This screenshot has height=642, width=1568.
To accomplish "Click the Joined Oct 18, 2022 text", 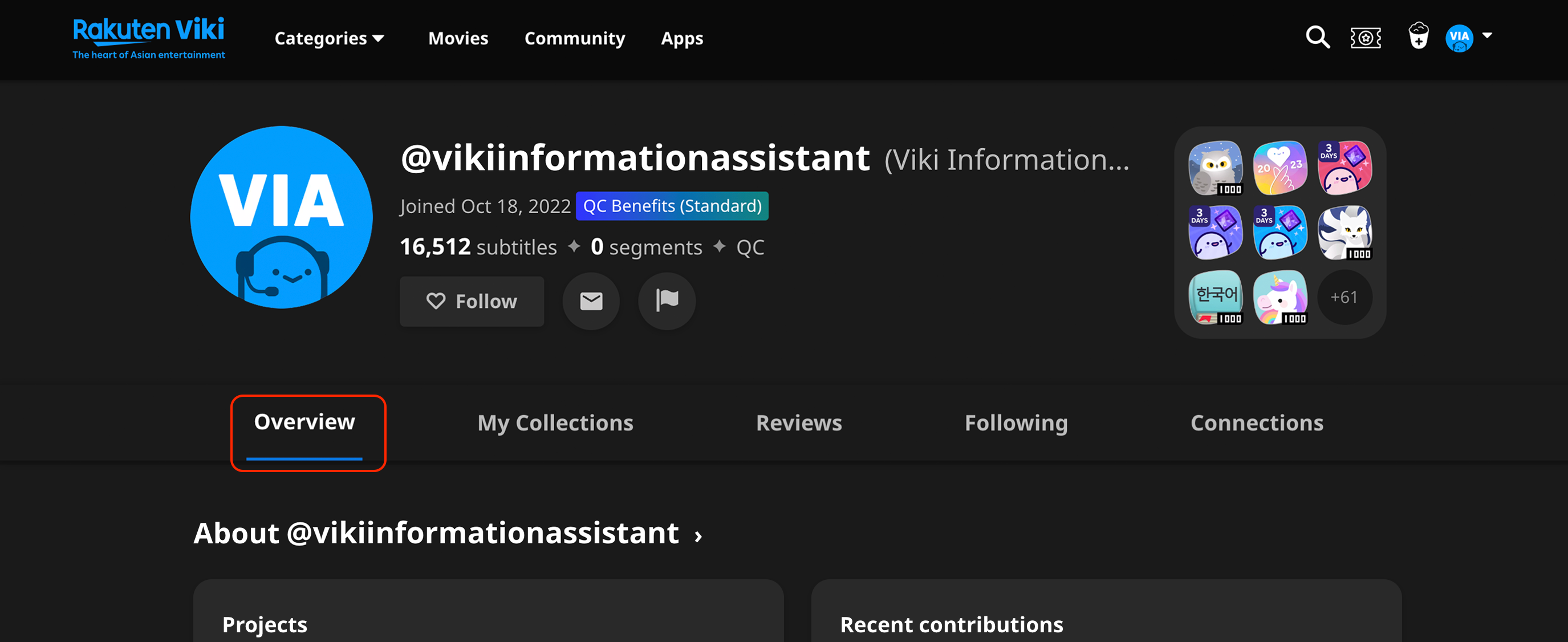I will [x=485, y=206].
